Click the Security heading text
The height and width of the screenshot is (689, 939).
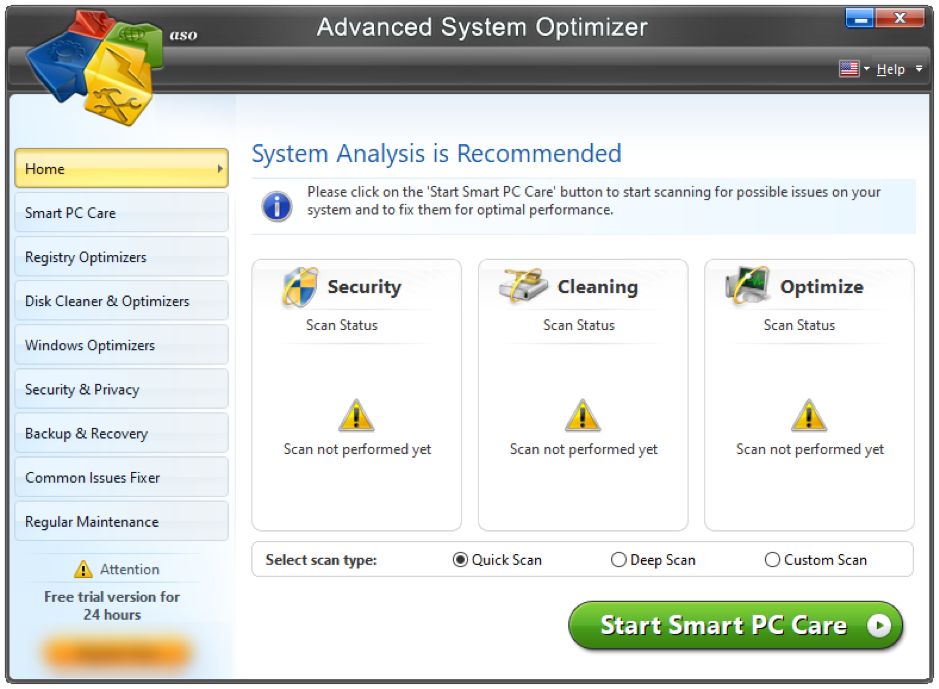pos(364,287)
